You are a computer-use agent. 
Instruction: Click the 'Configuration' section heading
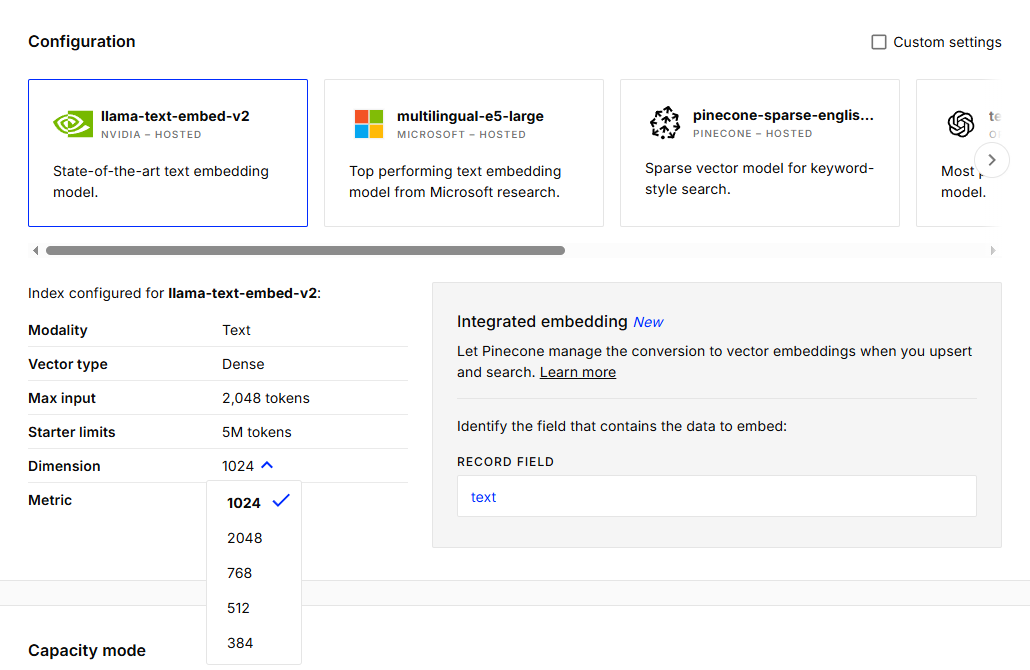point(81,41)
